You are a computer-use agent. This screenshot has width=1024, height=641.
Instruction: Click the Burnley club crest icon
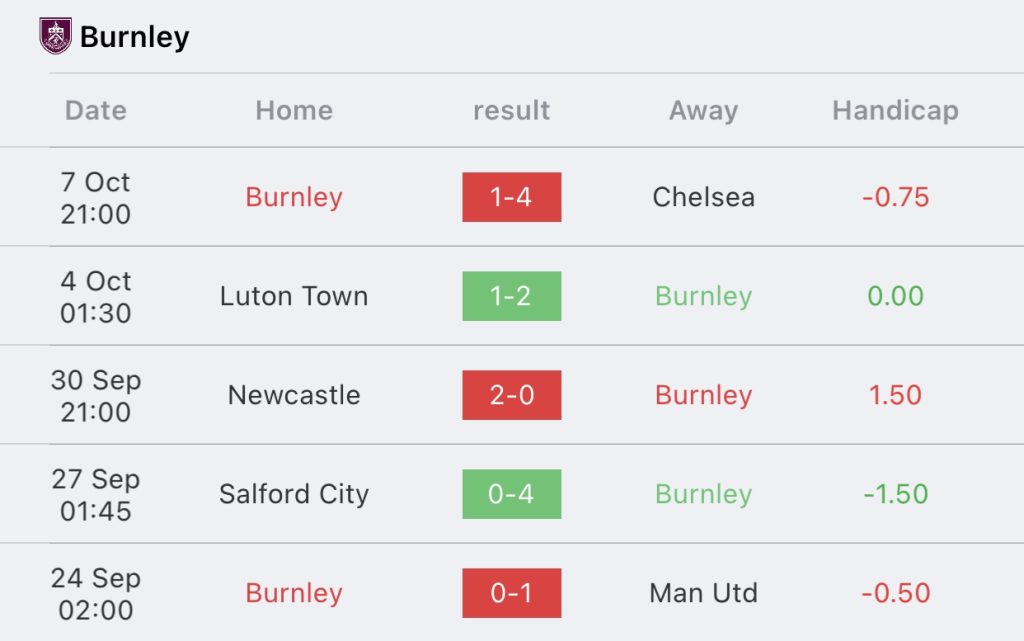click(x=55, y=36)
